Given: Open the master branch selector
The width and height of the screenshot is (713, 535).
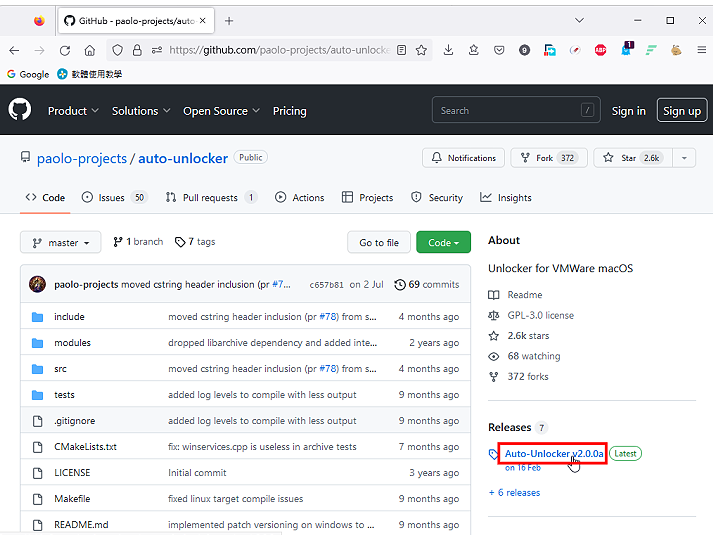Looking at the screenshot, I should coord(60,242).
